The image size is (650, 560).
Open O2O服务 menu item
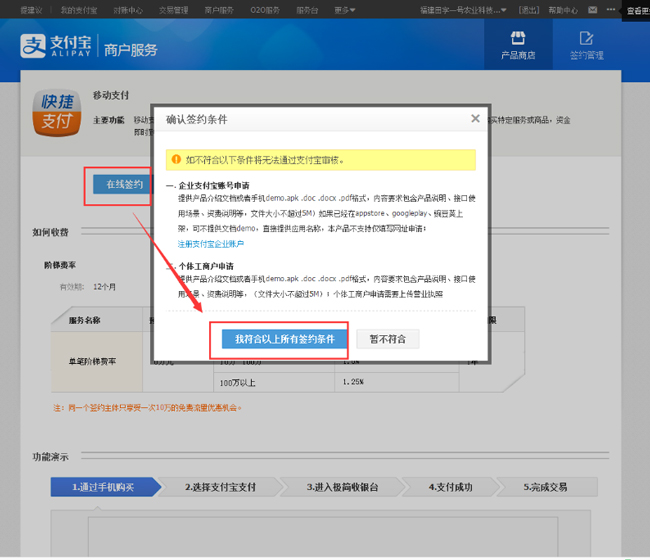(265, 10)
